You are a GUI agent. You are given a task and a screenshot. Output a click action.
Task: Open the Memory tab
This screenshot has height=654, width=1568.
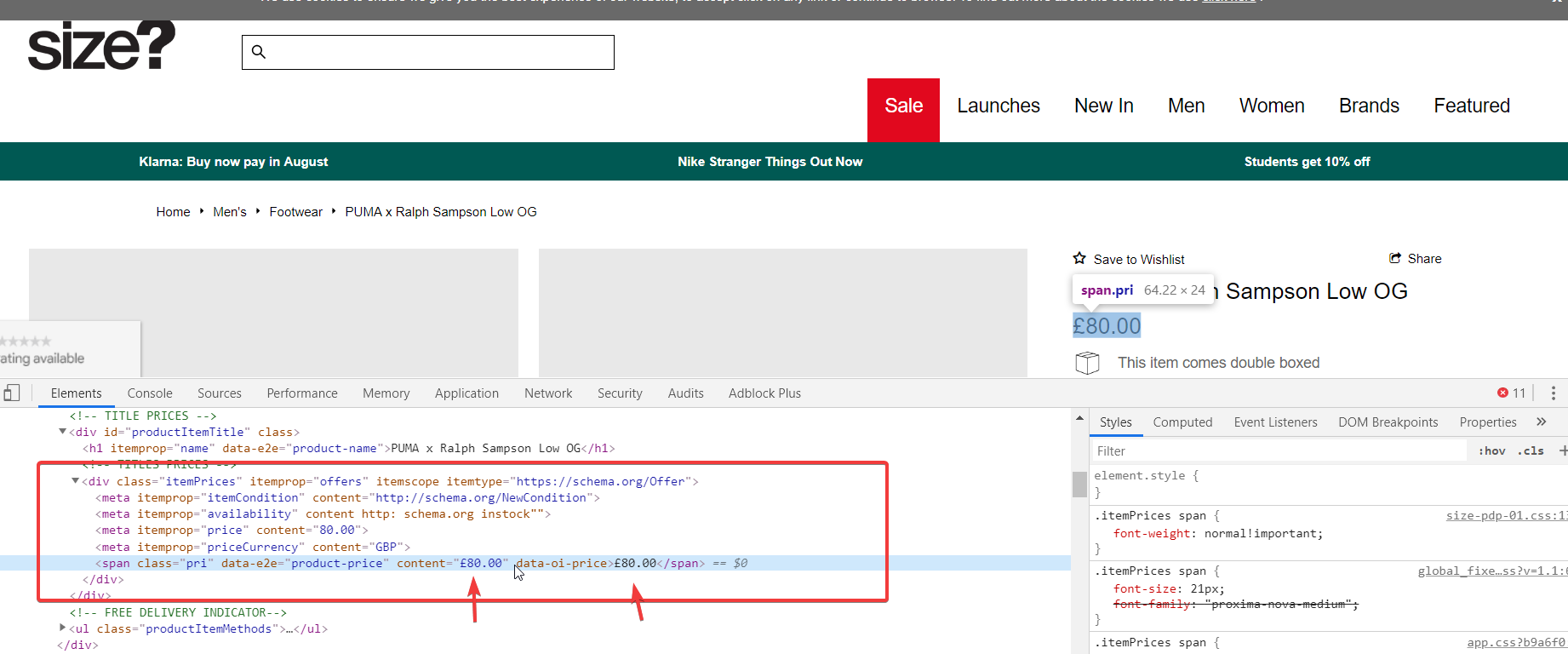click(386, 393)
